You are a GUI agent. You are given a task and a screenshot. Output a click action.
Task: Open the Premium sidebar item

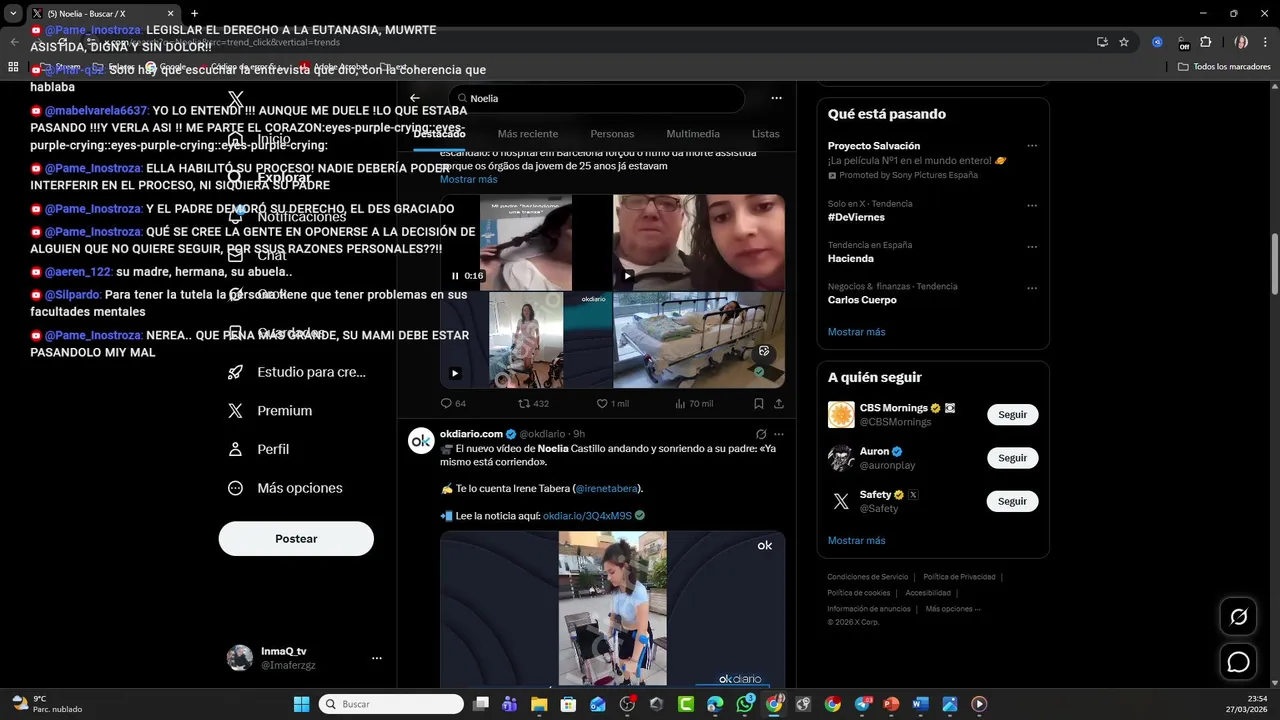(x=270, y=411)
